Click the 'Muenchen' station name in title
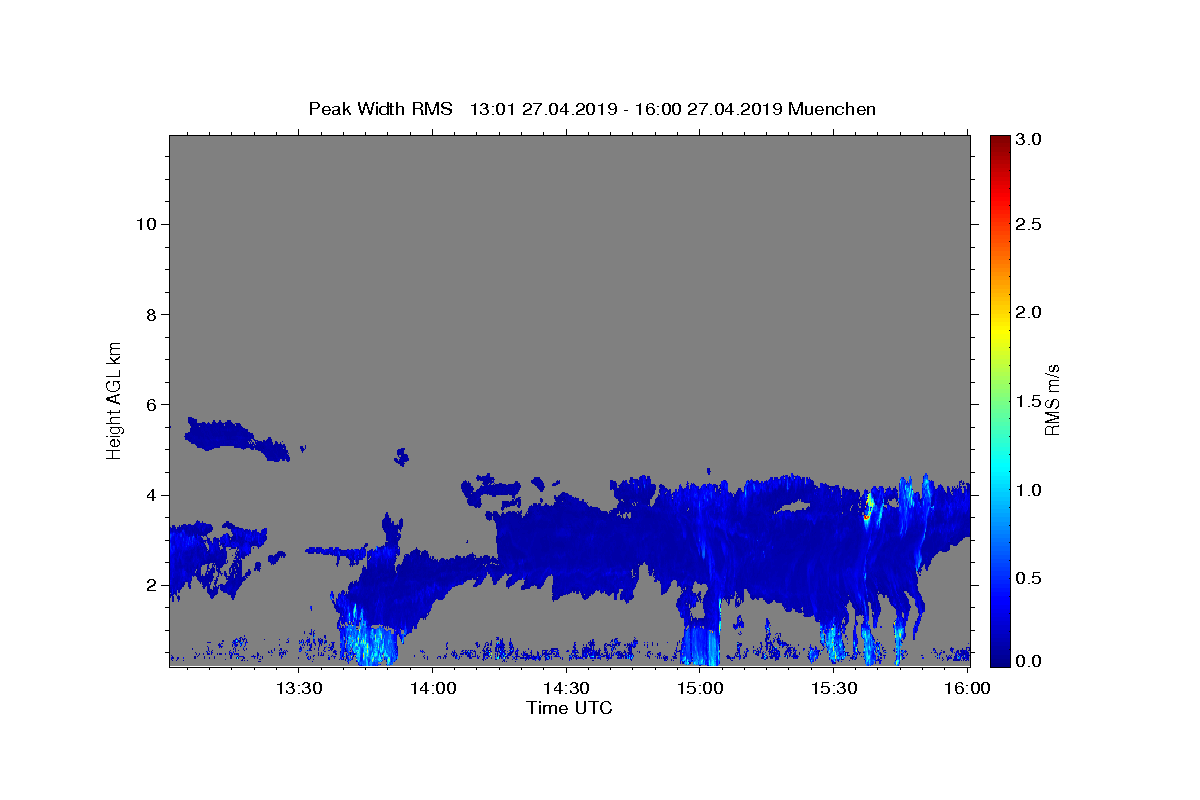This screenshot has width=1200, height=800. pyautogui.click(x=832, y=109)
